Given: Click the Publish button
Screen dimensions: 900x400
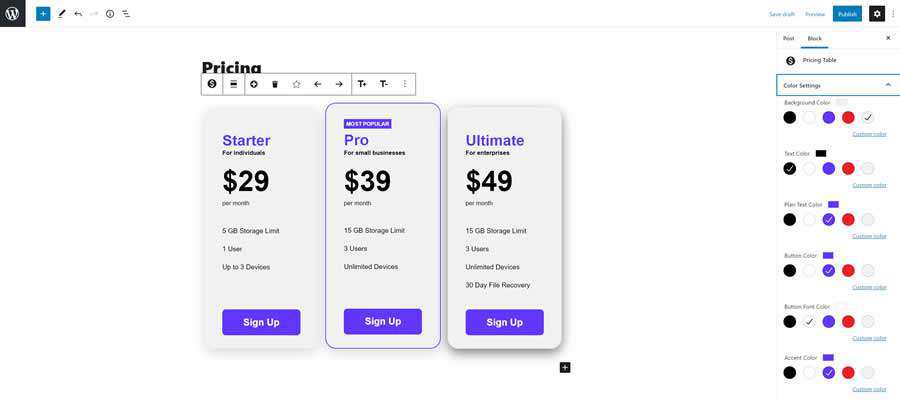Looking at the screenshot, I should point(847,14).
